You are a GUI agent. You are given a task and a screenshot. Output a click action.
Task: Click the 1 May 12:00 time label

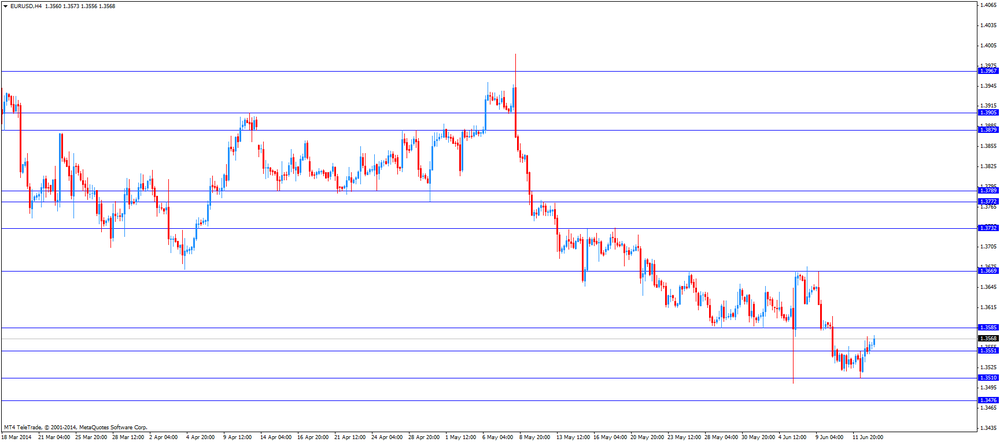(460, 438)
